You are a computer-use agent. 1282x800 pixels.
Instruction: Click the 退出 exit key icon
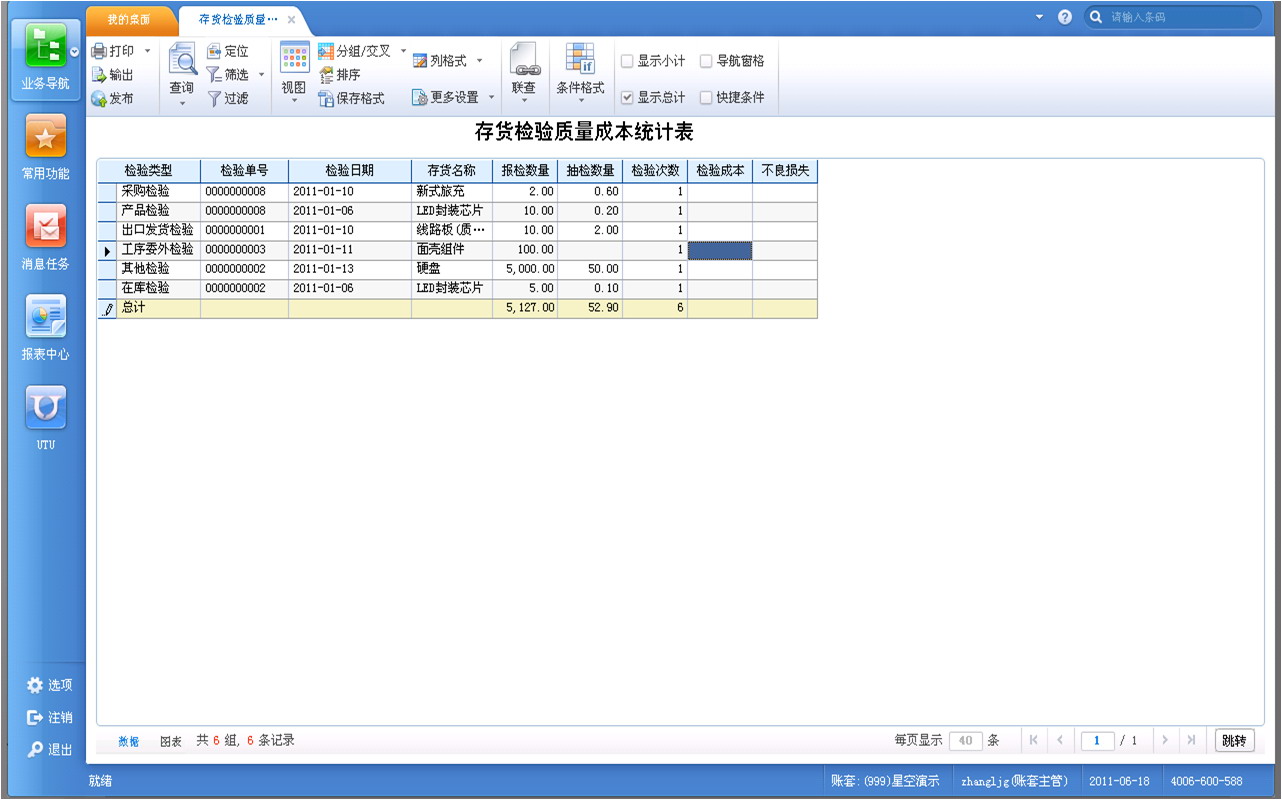[35, 749]
